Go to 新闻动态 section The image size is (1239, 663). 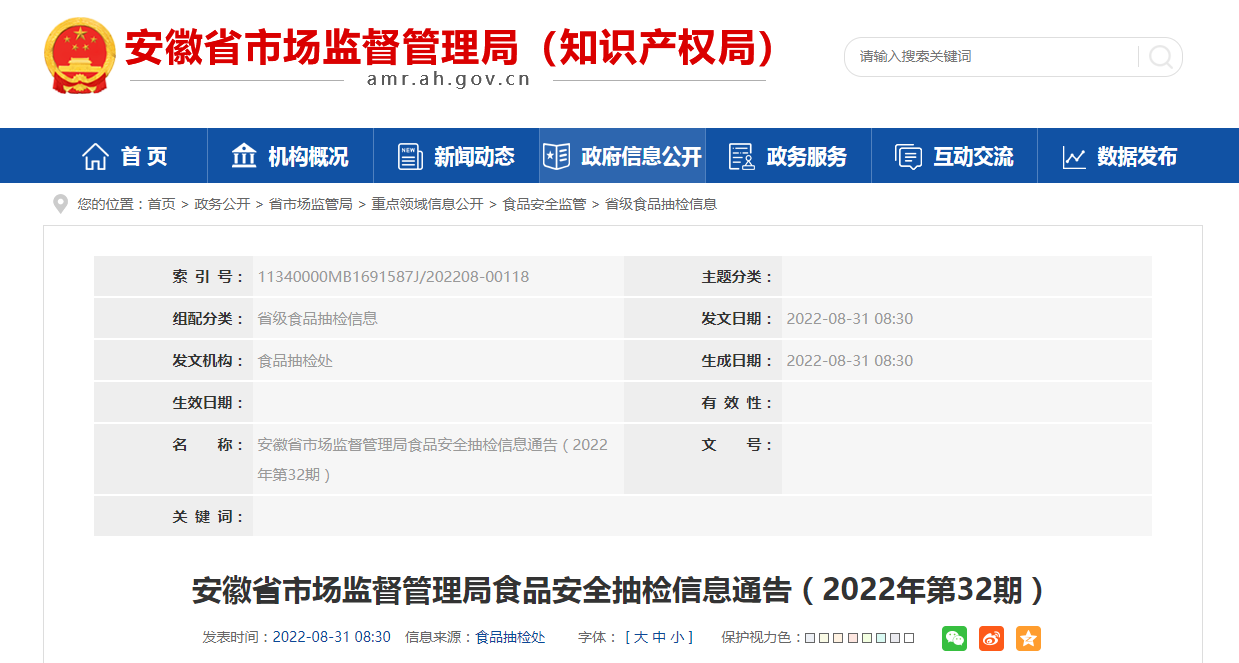coord(456,156)
